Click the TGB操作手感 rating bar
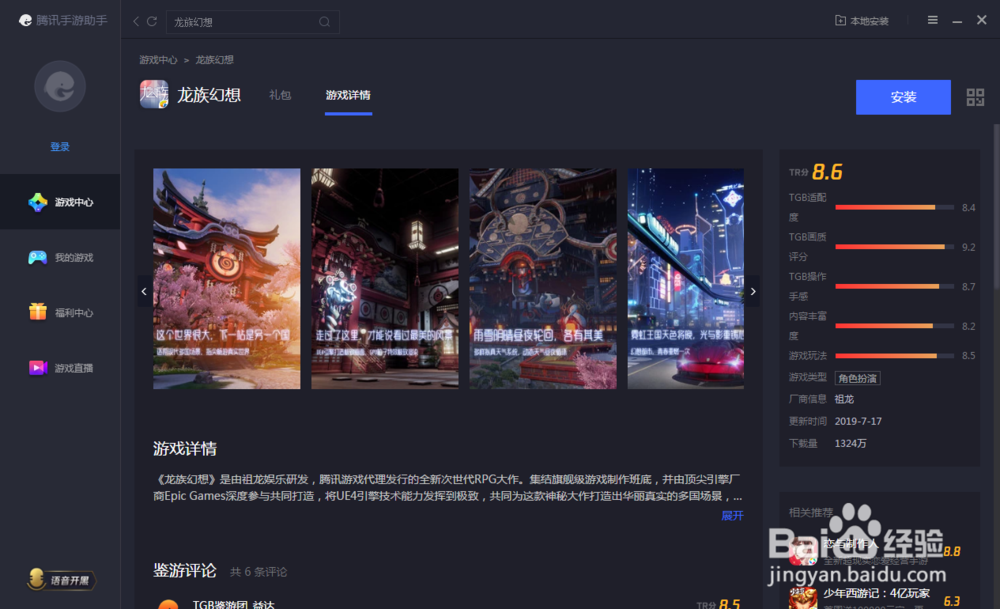 [x=895, y=286]
